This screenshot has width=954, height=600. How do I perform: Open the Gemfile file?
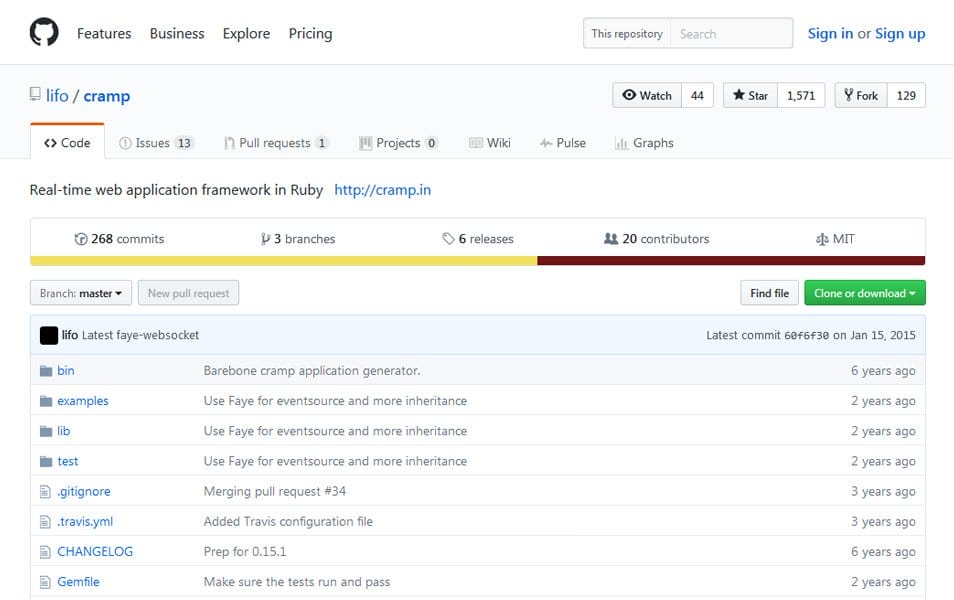click(x=78, y=582)
